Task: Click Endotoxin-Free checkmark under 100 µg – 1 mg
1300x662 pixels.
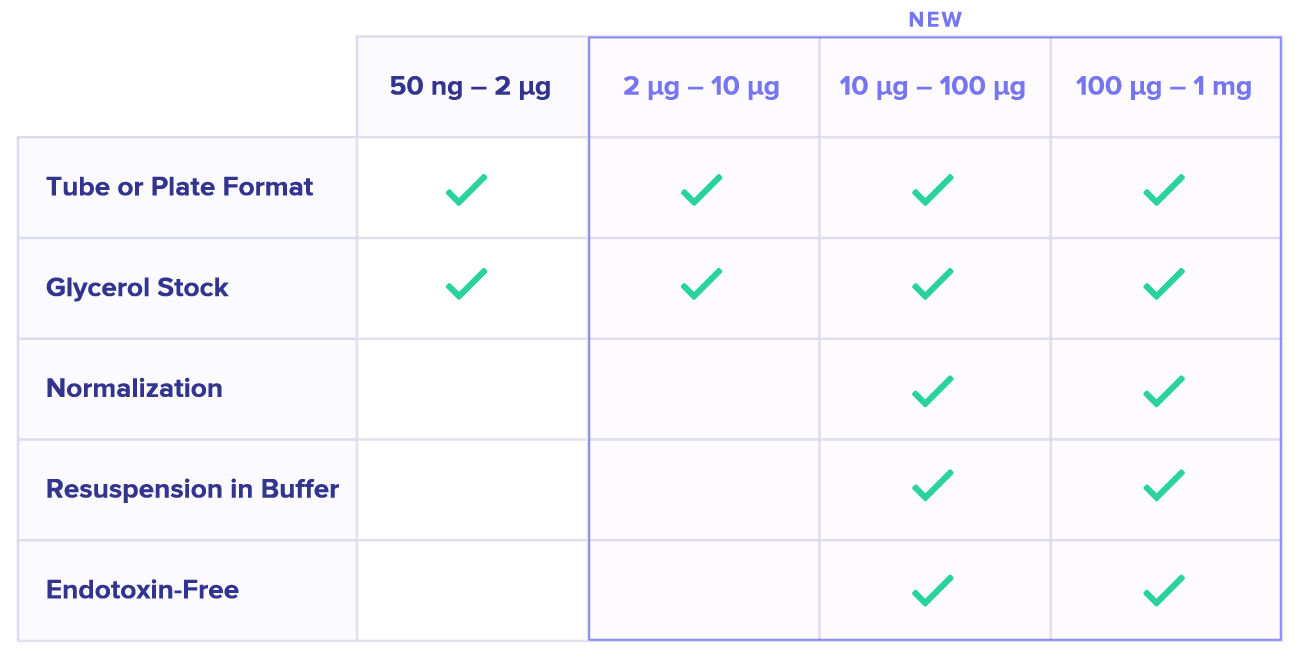Action: tap(1163, 590)
